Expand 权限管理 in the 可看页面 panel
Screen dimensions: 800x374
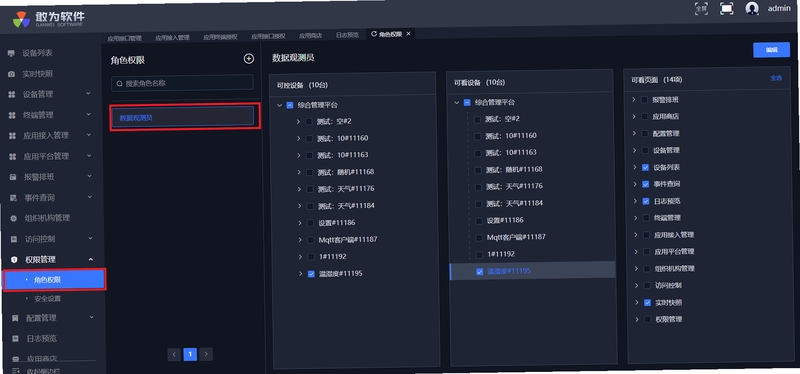pos(637,319)
